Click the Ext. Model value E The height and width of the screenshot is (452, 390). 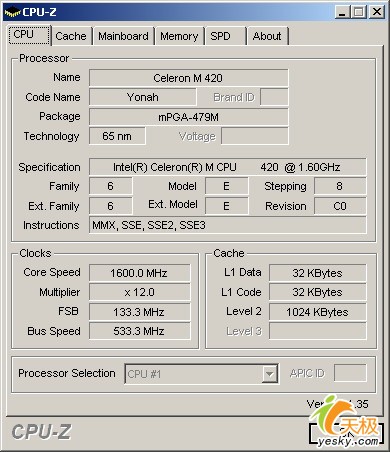coord(227,206)
